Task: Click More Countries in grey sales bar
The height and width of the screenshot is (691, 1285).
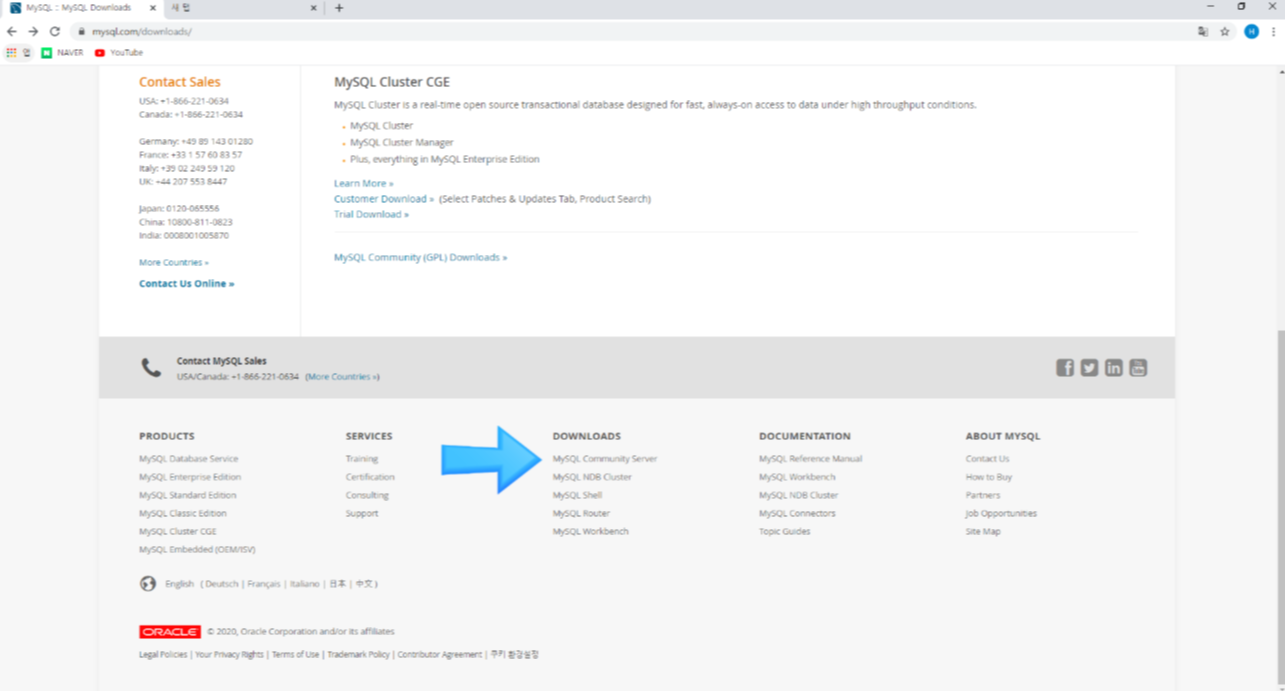Action: click(342, 377)
